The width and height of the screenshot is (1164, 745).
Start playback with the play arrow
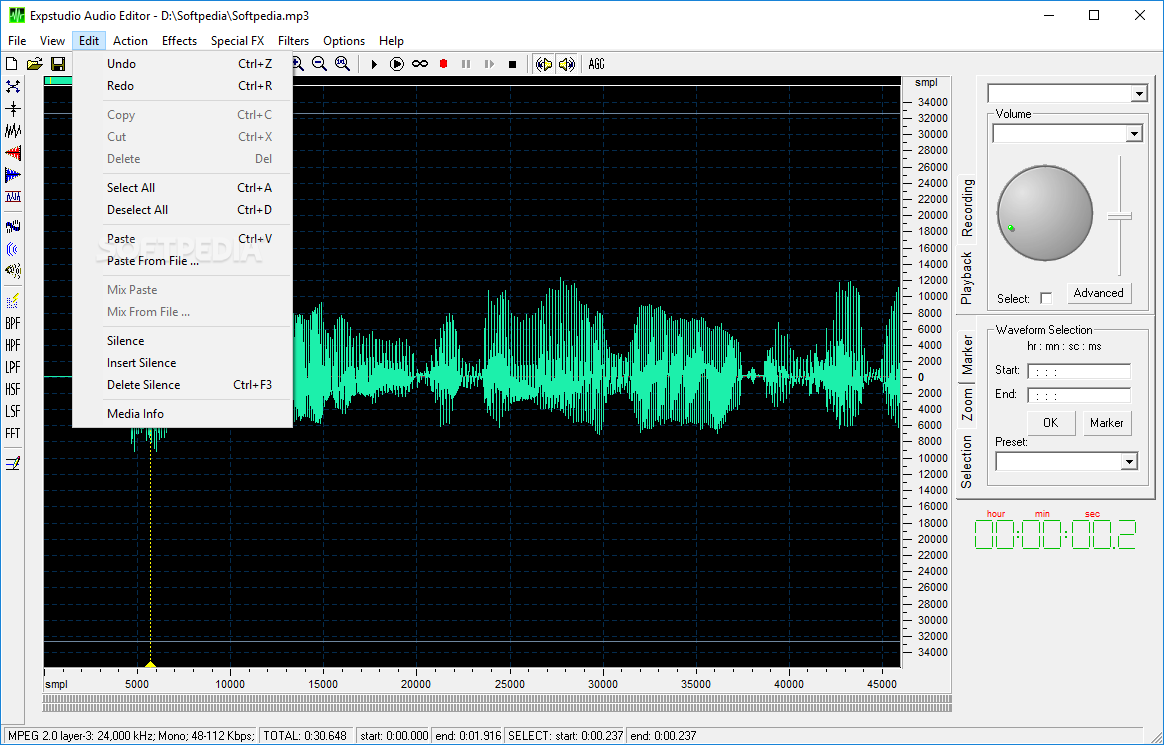click(x=374, y=65)
